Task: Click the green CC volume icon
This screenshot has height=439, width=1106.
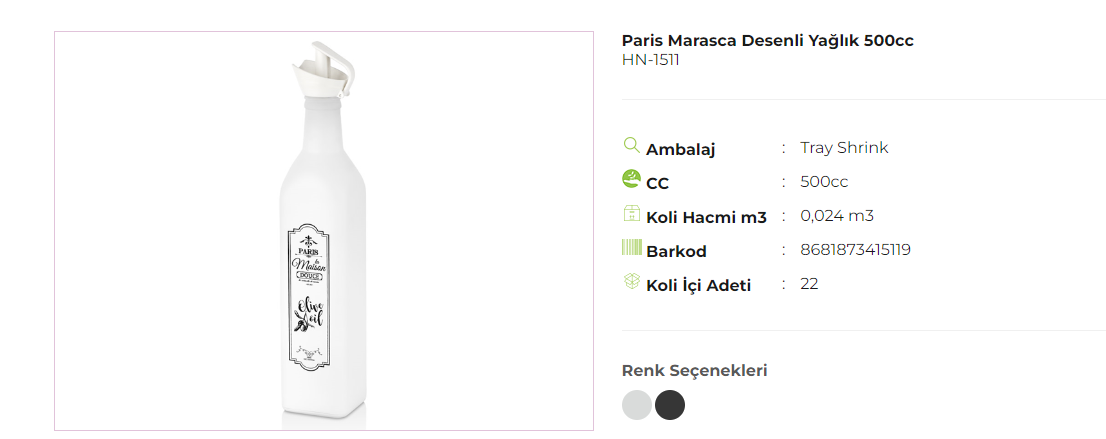Action: (631, 179)
